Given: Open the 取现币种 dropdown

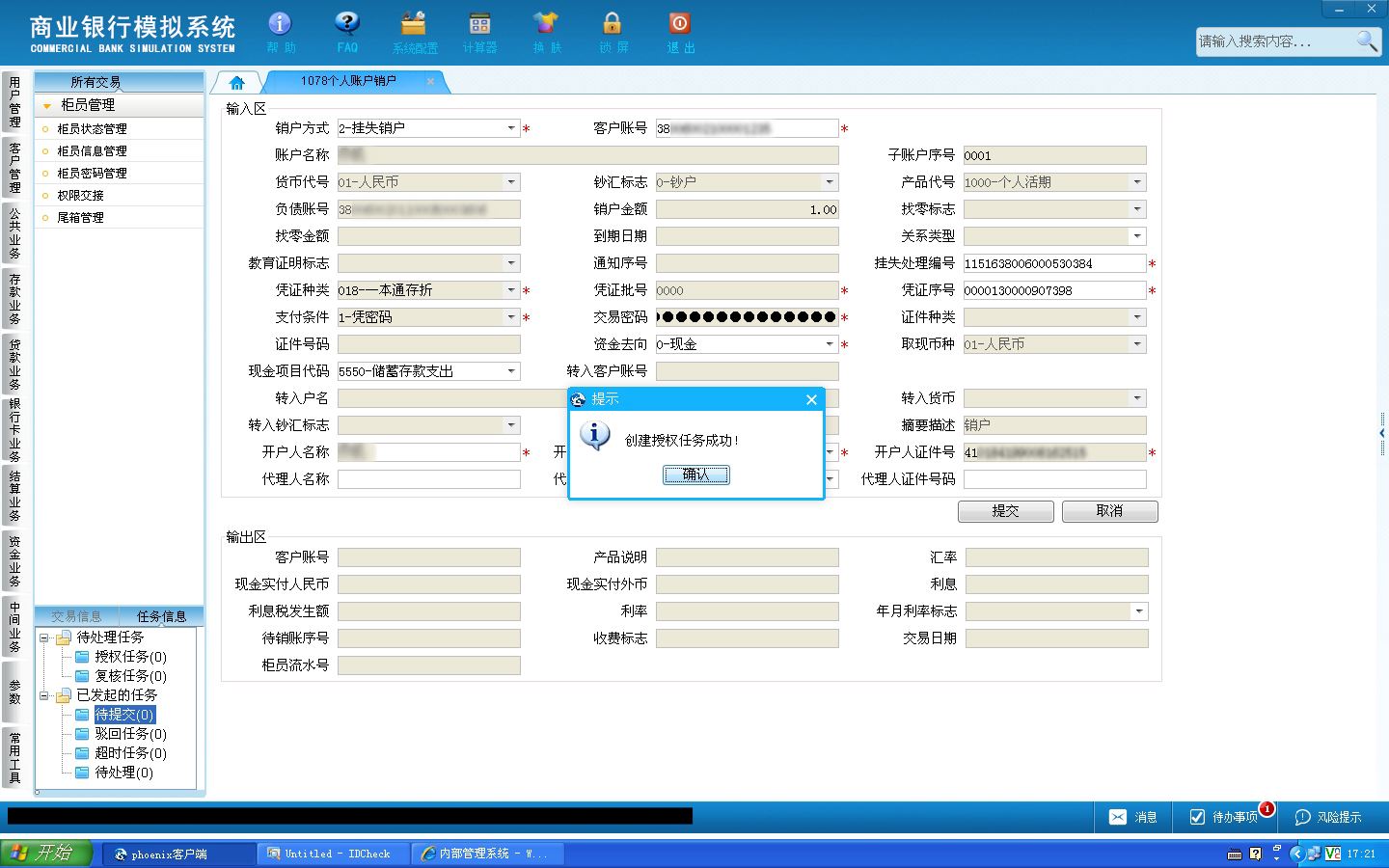Looking at the screenshot, I should pos(1137,344).
